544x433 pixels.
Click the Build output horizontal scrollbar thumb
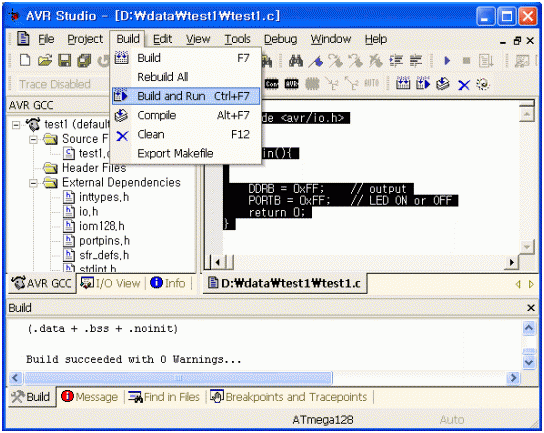(x=179, y=377)
